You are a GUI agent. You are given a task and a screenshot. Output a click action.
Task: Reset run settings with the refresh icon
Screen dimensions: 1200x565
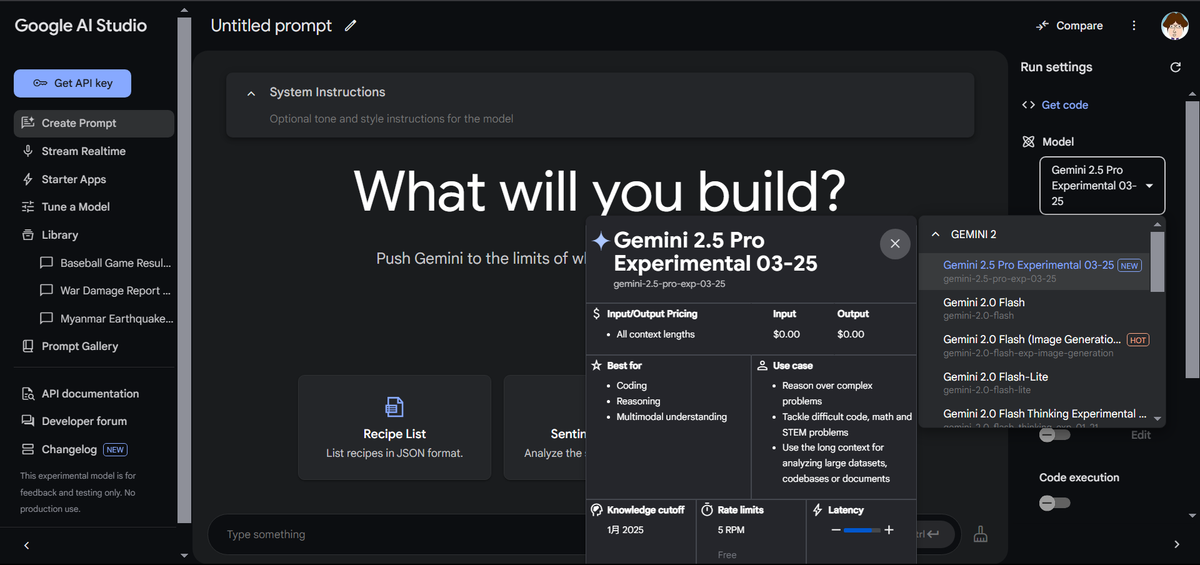coord(1175,67)
